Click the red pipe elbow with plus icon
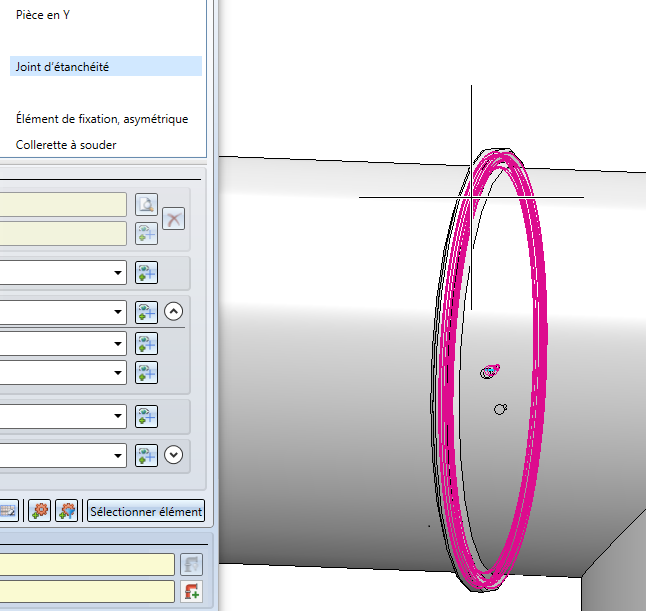646x611 pixels. tap(192, 592)
